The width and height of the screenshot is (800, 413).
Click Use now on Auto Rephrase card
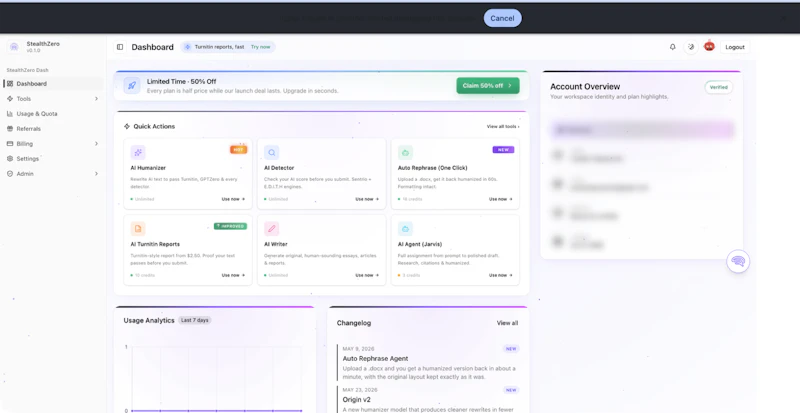click(501, 199)
